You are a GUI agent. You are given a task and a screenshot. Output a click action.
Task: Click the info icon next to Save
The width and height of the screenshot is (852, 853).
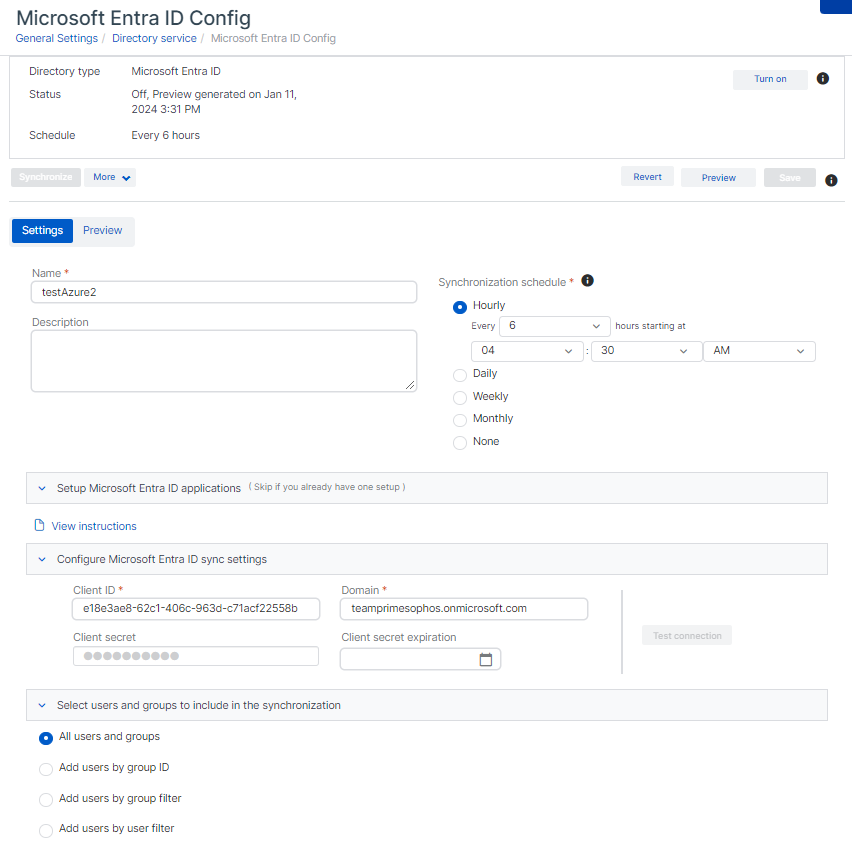pos(831,180)
